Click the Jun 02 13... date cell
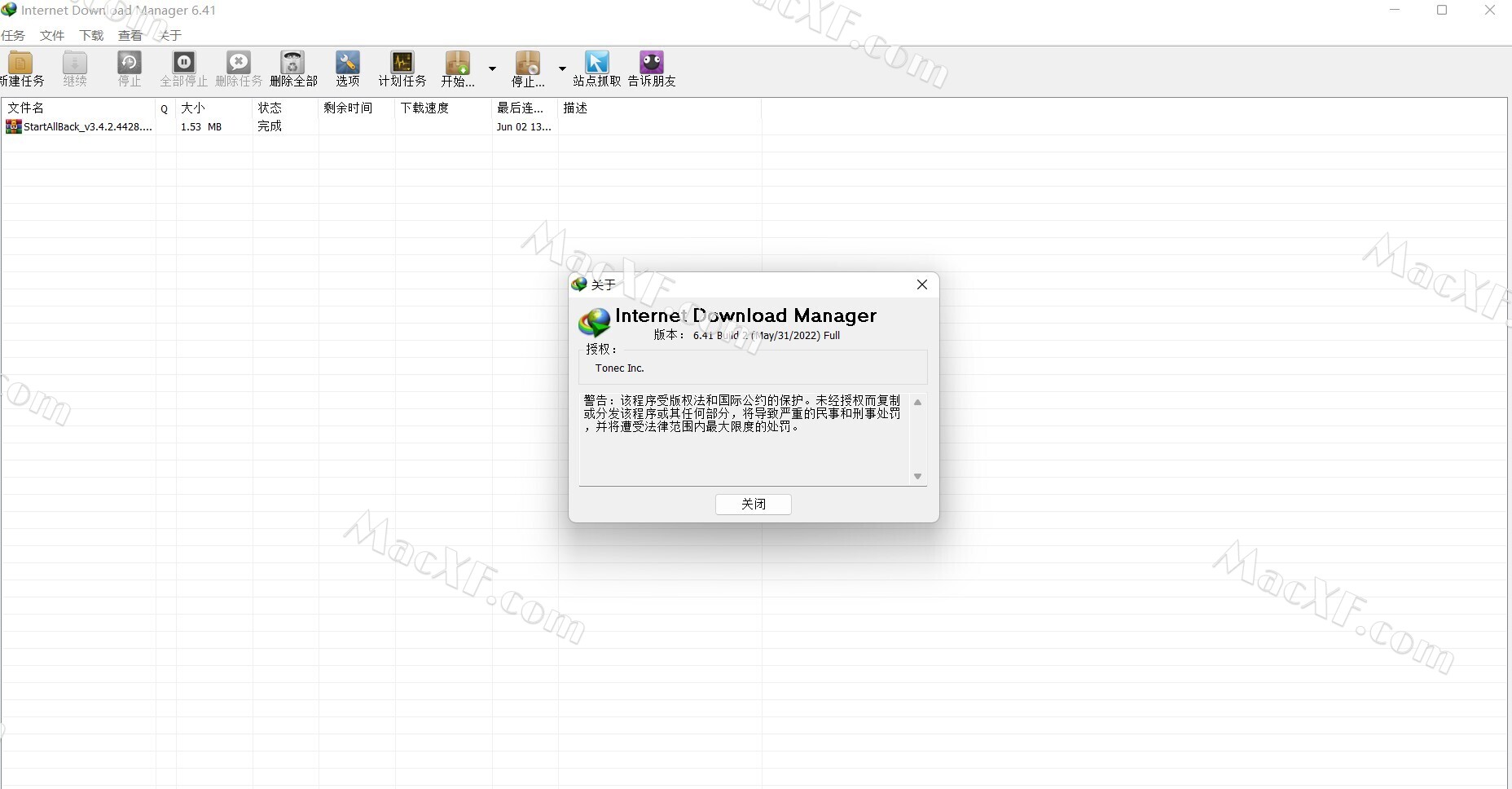1512x789 pixels. (x=524, y=126)
